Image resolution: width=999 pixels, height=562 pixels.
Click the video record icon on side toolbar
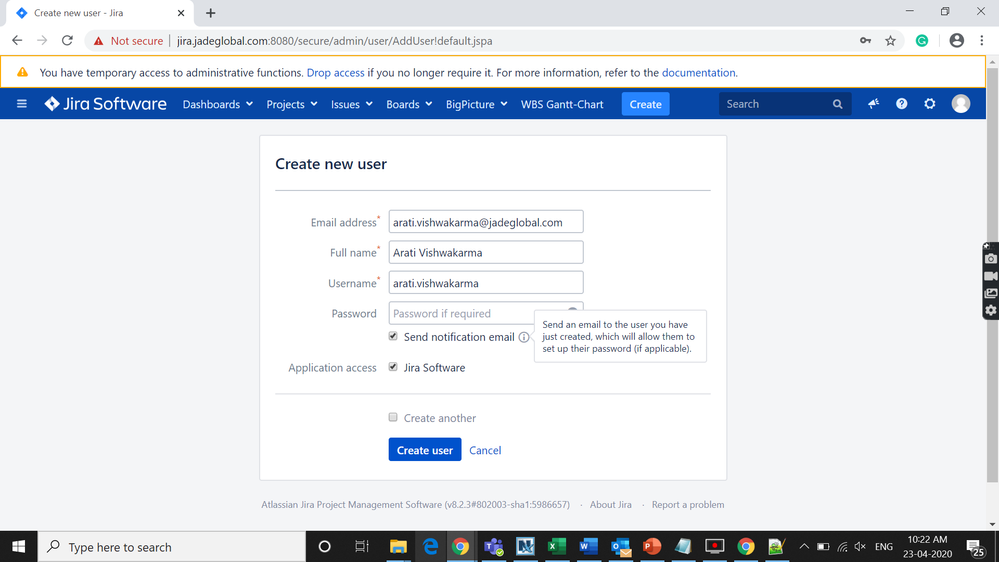pos(991,276)
